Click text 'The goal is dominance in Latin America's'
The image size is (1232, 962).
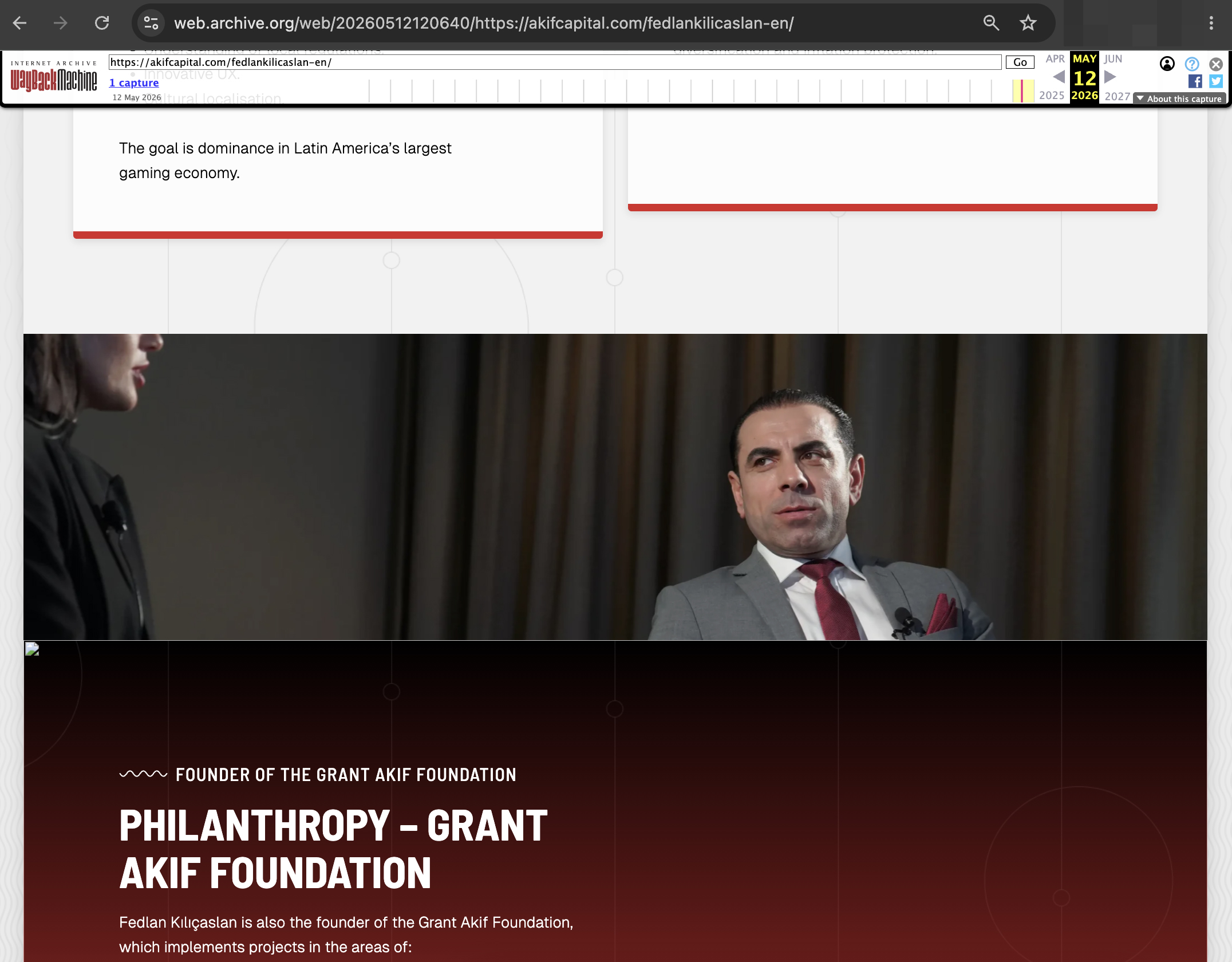tap(259, 148)
